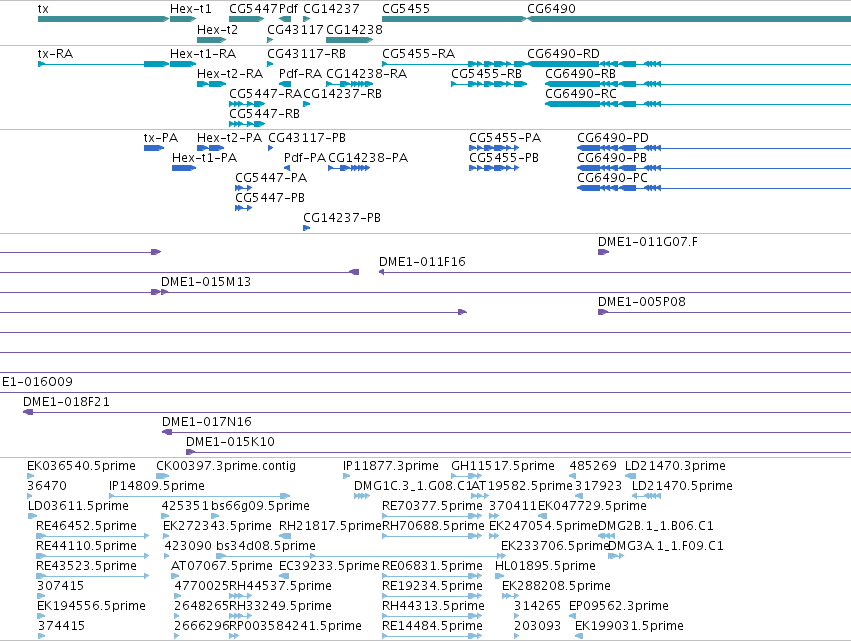Select the CG6490-PC protein label
The image size is (851, 641).
[x=612, y=178]
